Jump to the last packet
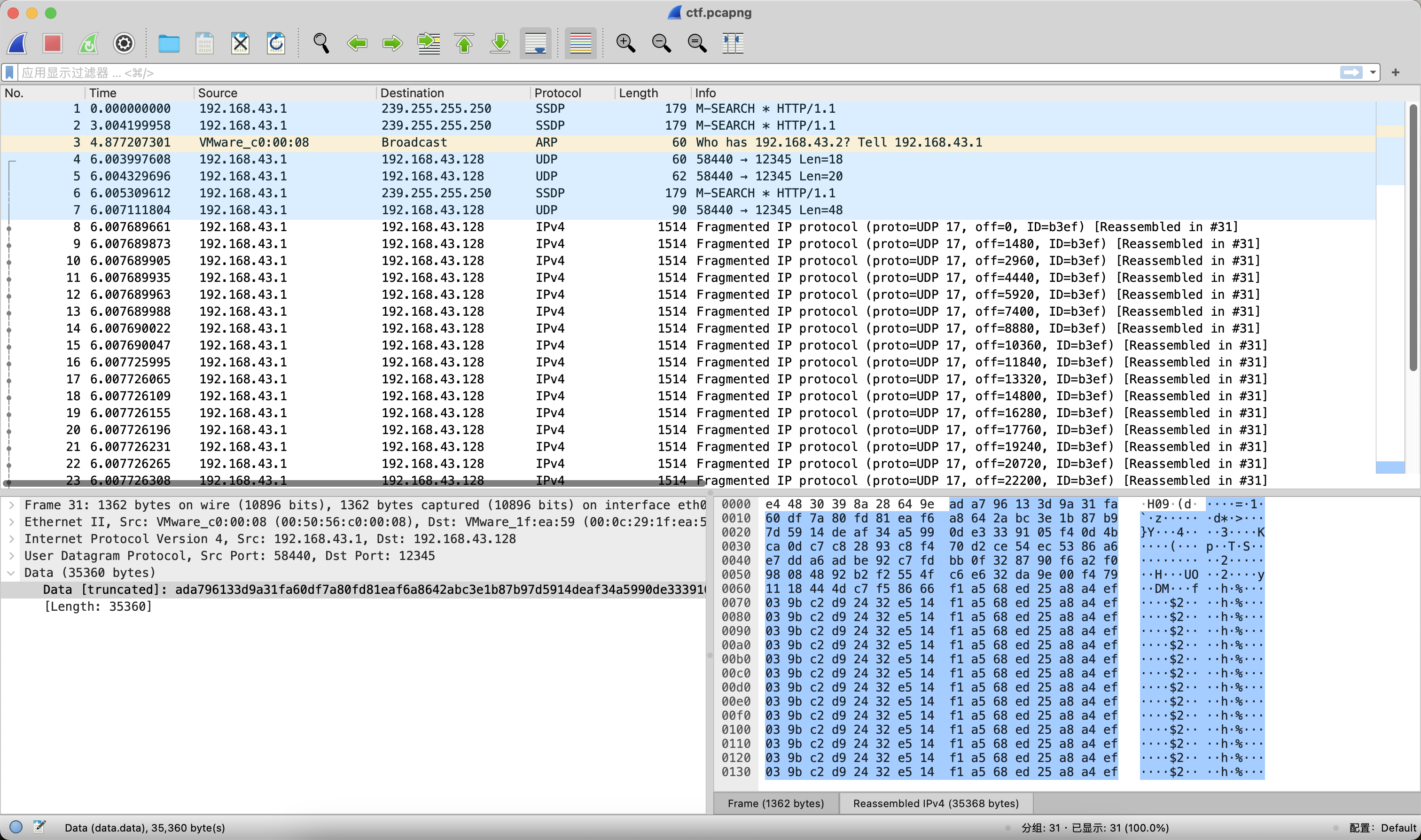The image size is (1421, 840). pos(500,43)
